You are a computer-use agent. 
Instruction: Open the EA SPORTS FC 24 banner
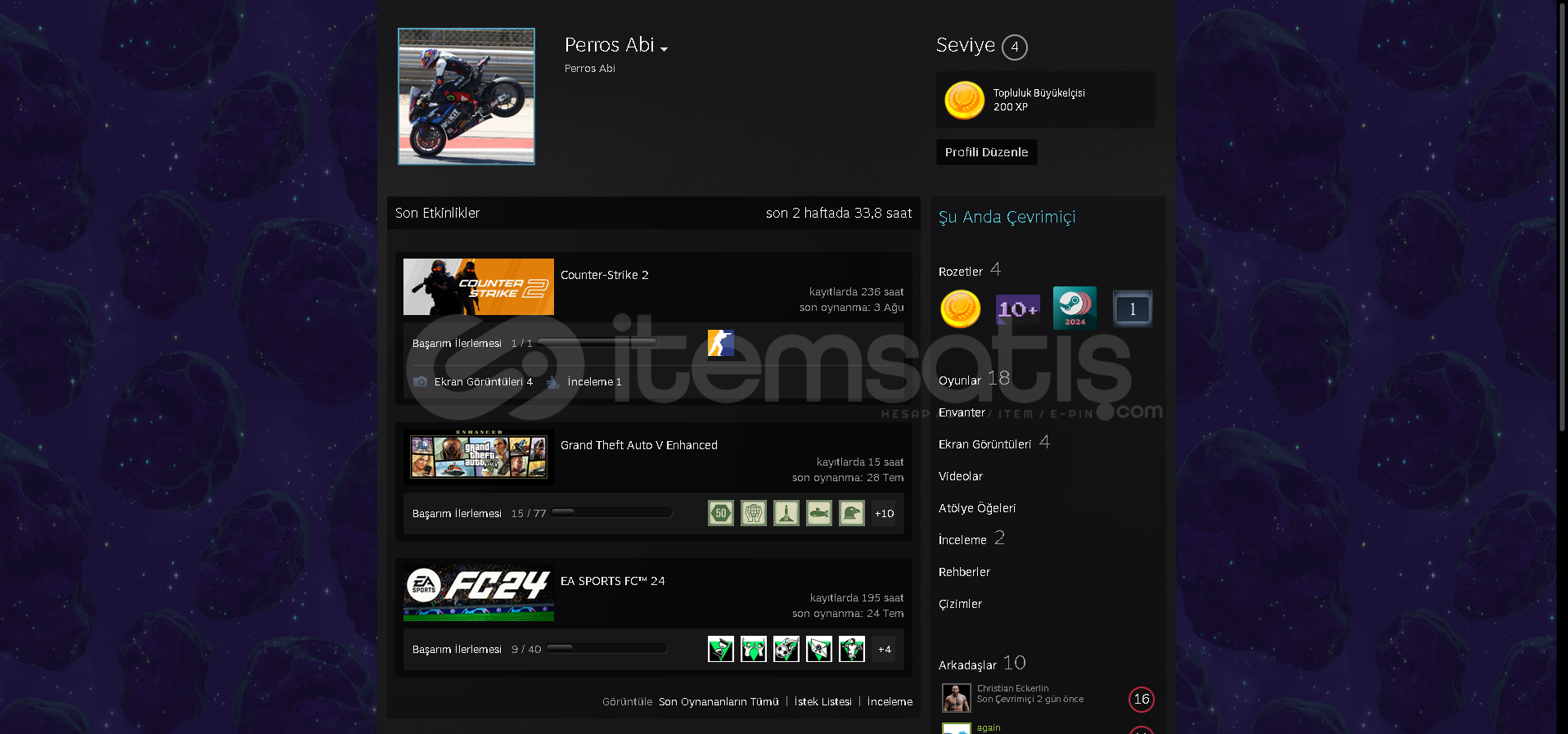(479, 593)
